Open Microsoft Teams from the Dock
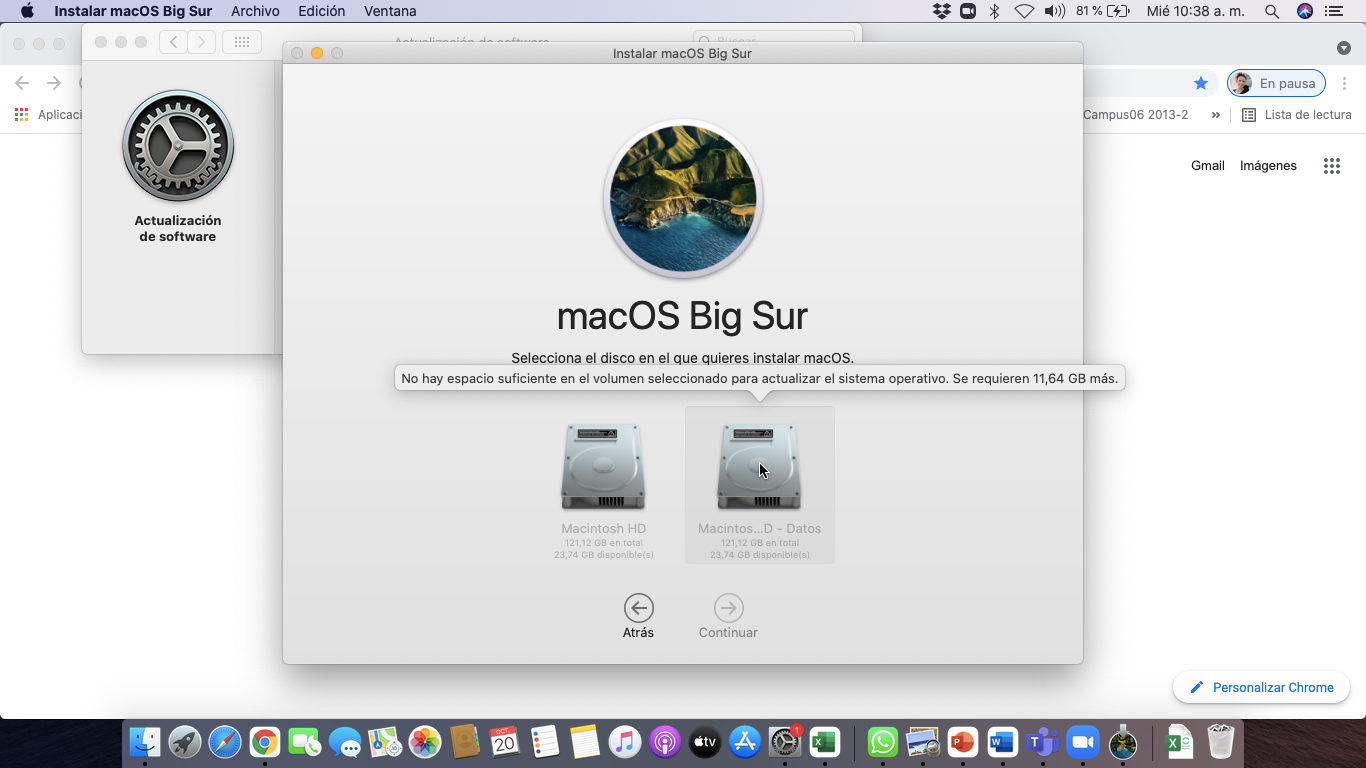 (x=1043, y=742)
